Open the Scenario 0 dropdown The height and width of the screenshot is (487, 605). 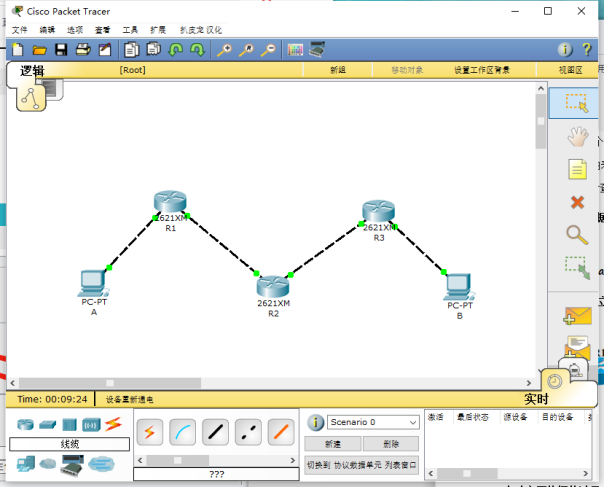[x=373, y=422]
